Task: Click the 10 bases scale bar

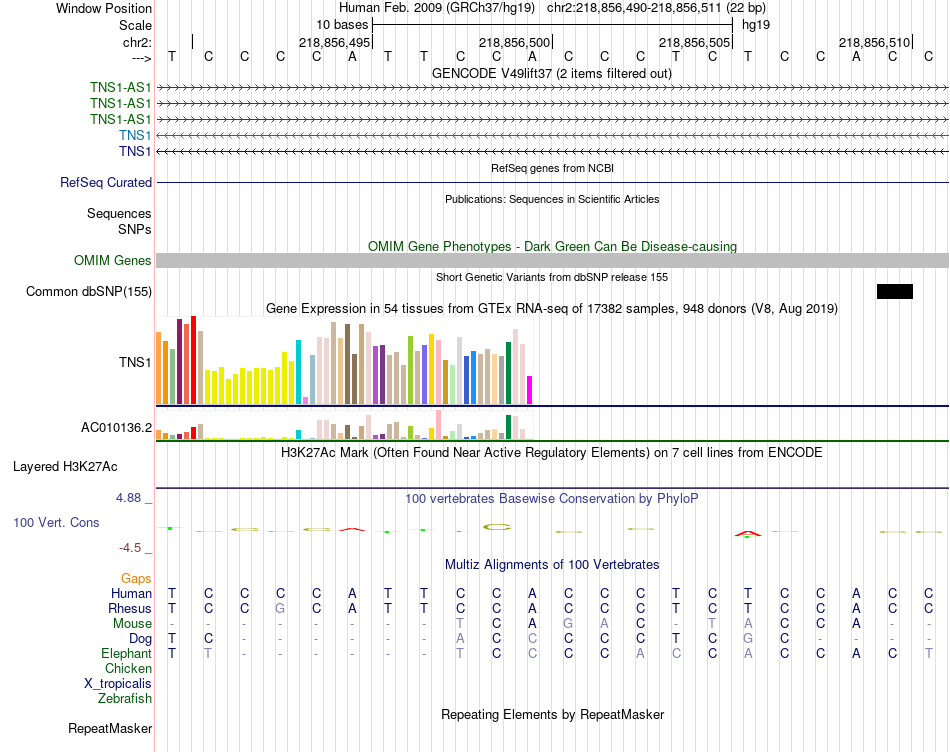Action: [x=553, y=25]
